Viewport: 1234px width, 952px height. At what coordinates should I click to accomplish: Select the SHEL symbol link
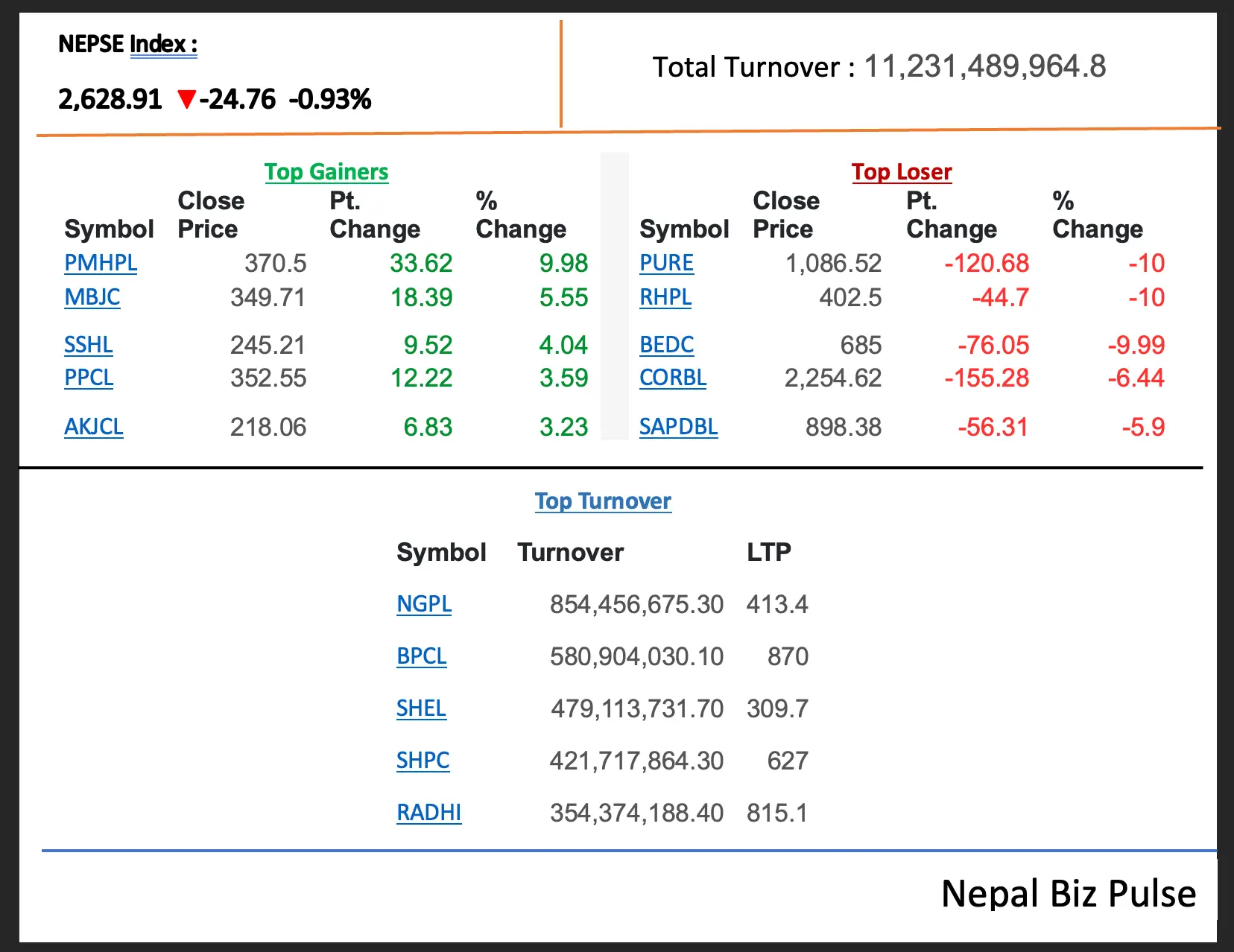[421, 708]
